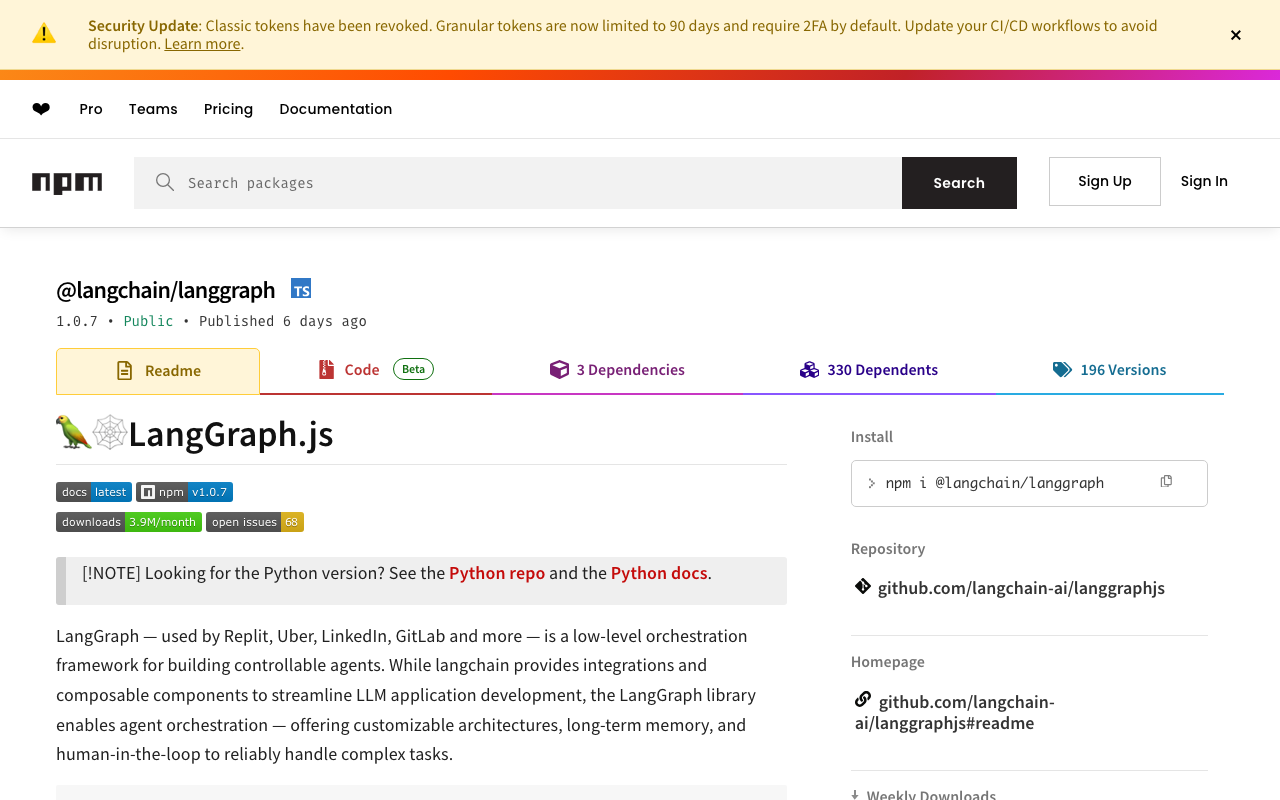Image resolution: width=1280 pixels, height=800 pixels.
Task: Click the black Search button
Action: pyautogui.click(x=959, y=183)
